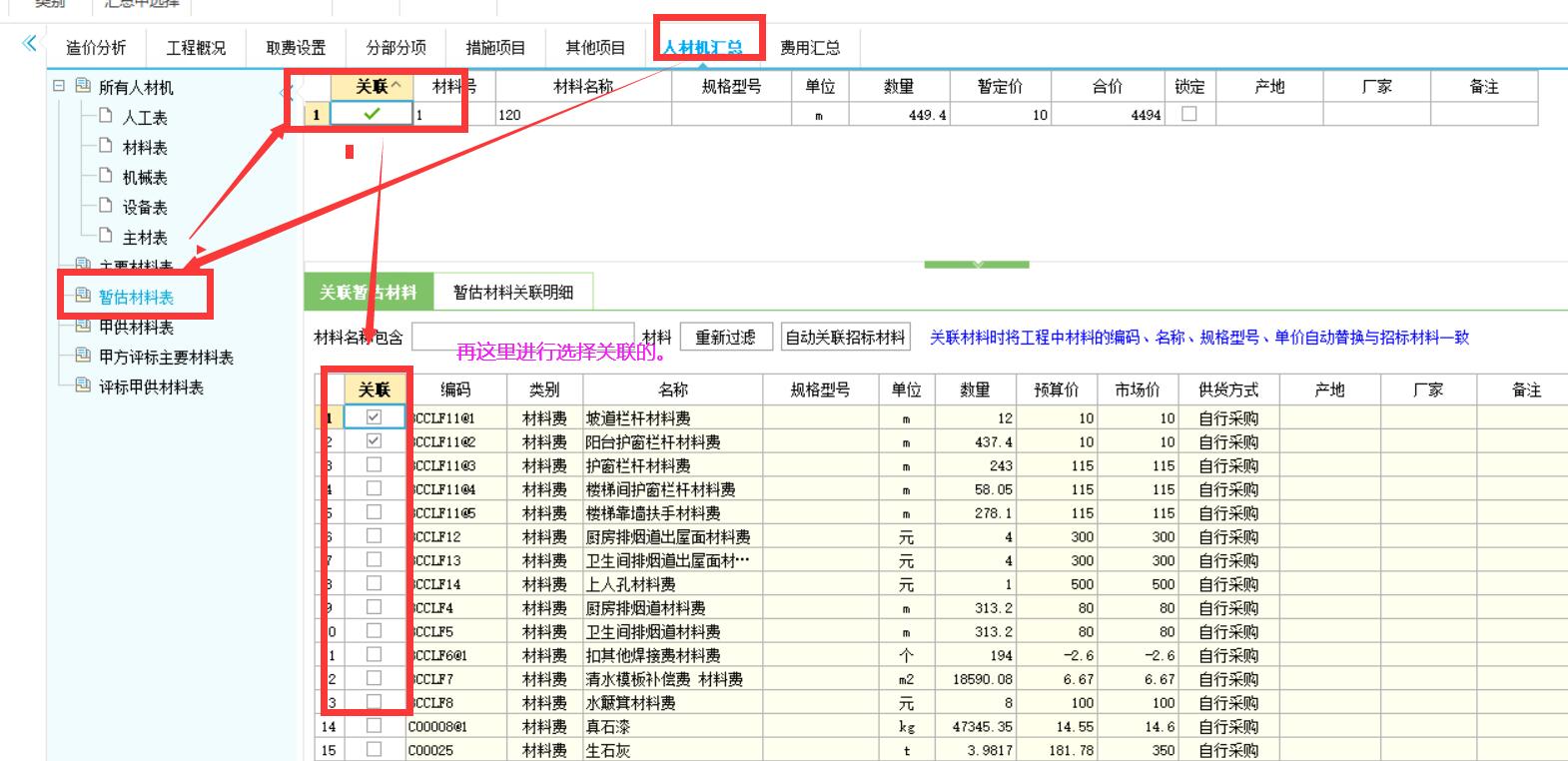
Task: Switch to the 分部分项 tab
Action: (x=395, y=47)
